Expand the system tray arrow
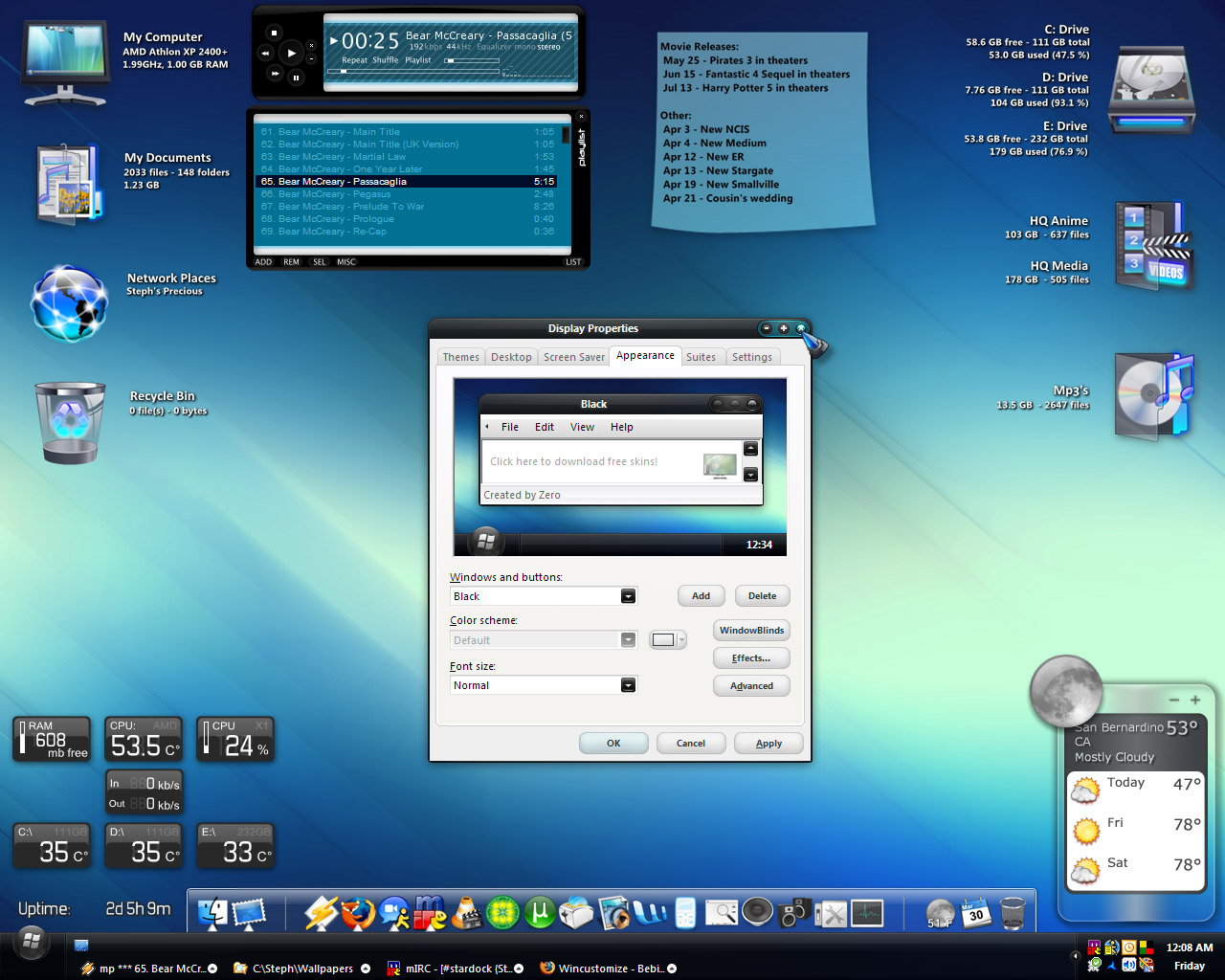 (1075, 955)
